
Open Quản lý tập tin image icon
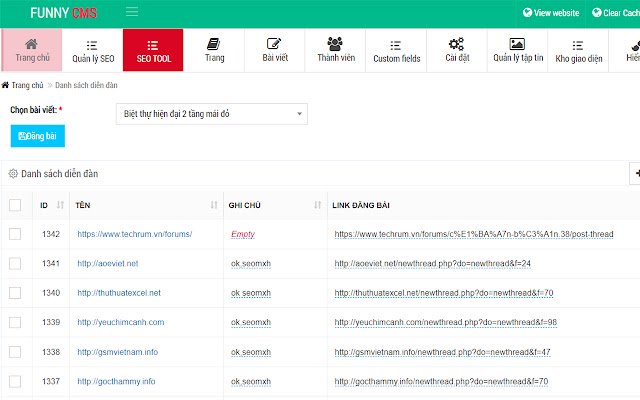point(518,50)
